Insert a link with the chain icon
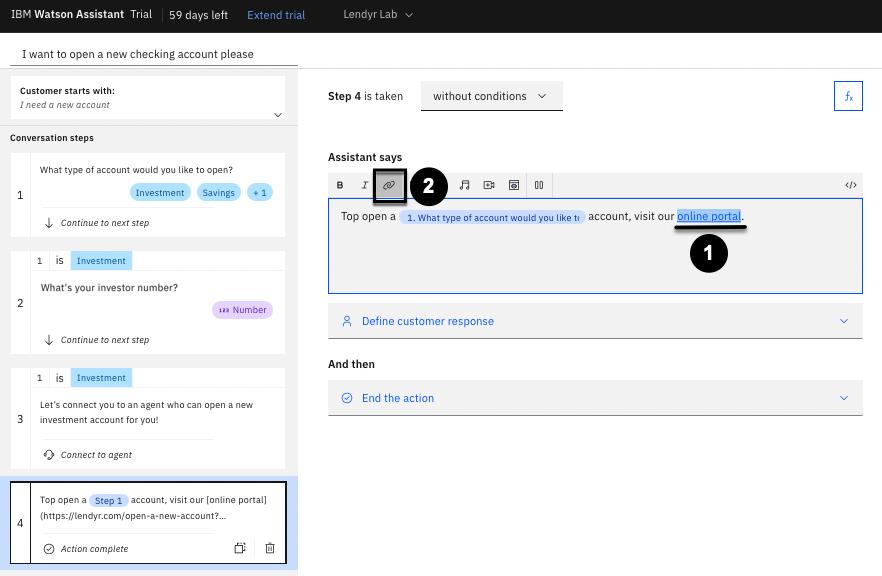The height and width of the screenshot is (576, 882). [x=389, y=185]
